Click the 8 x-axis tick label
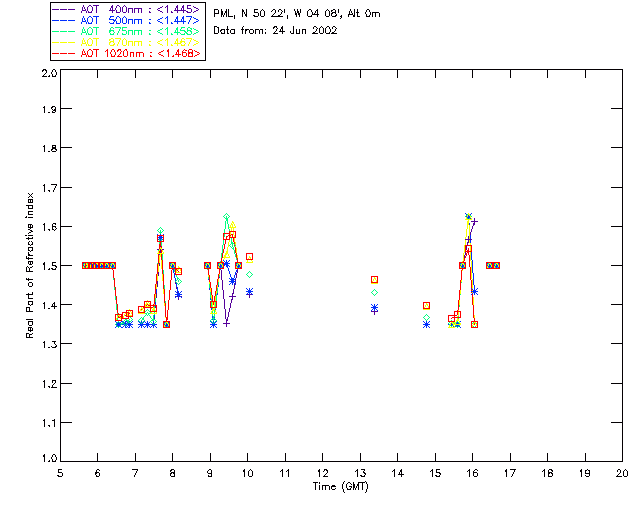The width and height of the screenshot is (640, 512). click(x=173, y=473)
